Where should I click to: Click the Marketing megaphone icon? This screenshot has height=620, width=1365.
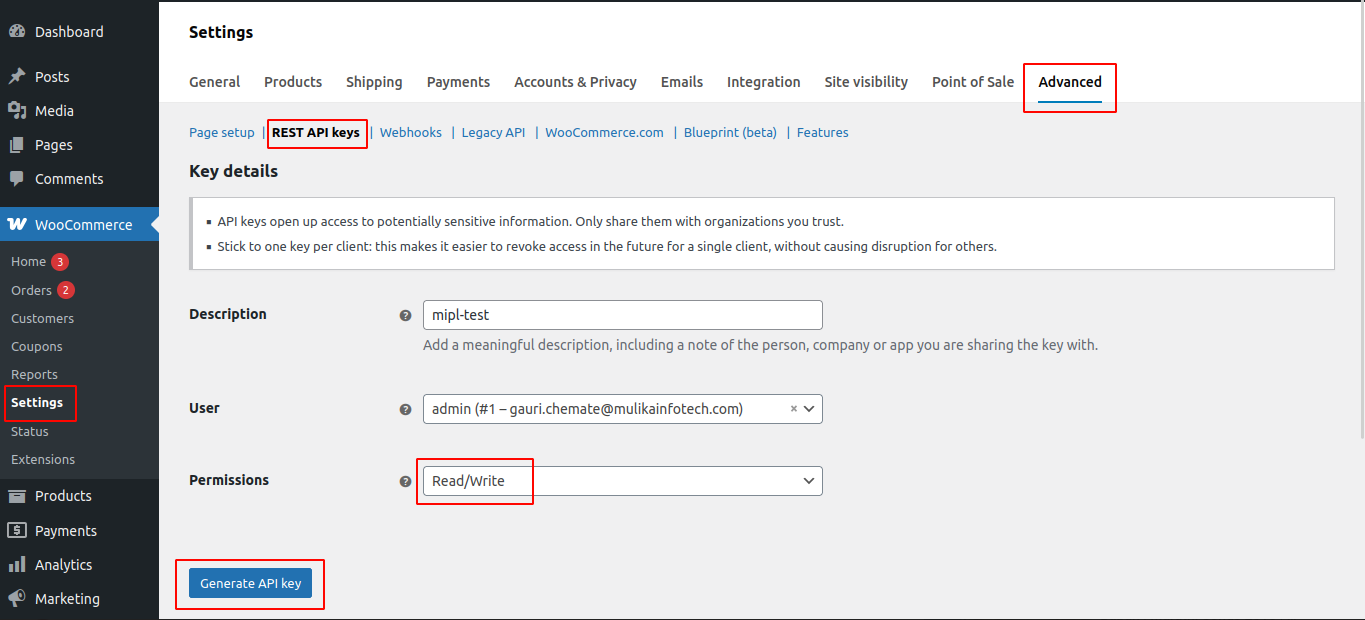coord(17,599)
